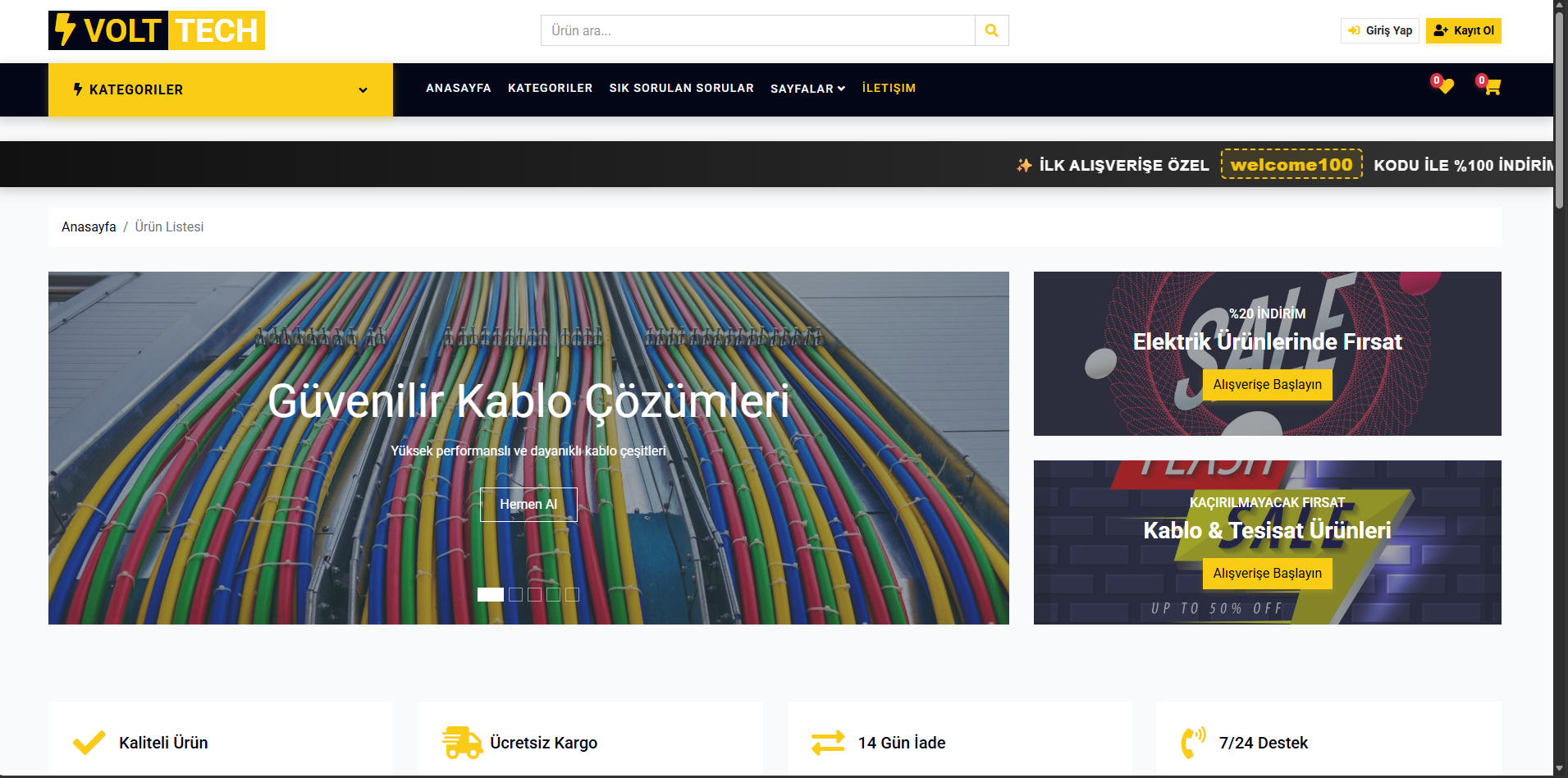Open the Sayfalar dropdown menu
Viewport: 1568px width, 778px height.
pyautogui.click(x=807, y=89)
